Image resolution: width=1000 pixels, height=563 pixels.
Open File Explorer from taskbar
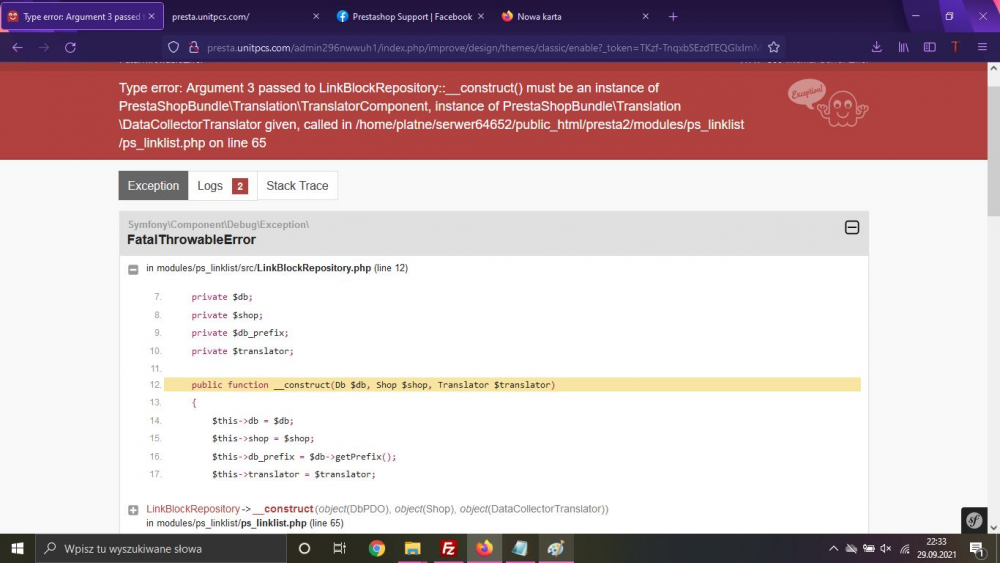pos(413,548)
